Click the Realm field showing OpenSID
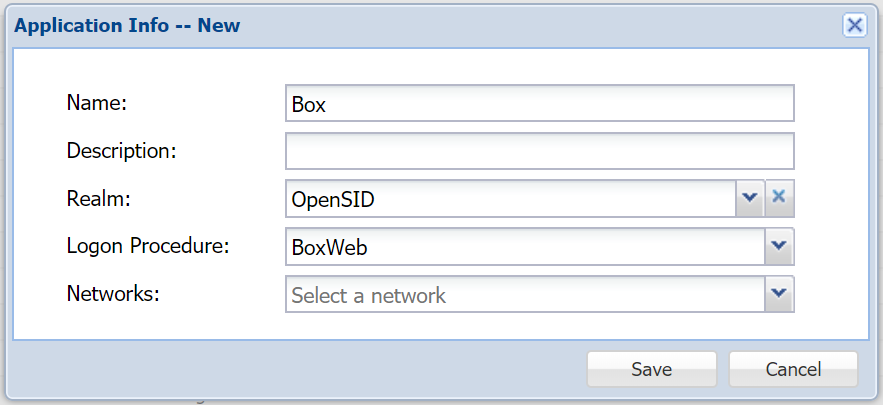883x405 pixels. [x=510, y=199]
